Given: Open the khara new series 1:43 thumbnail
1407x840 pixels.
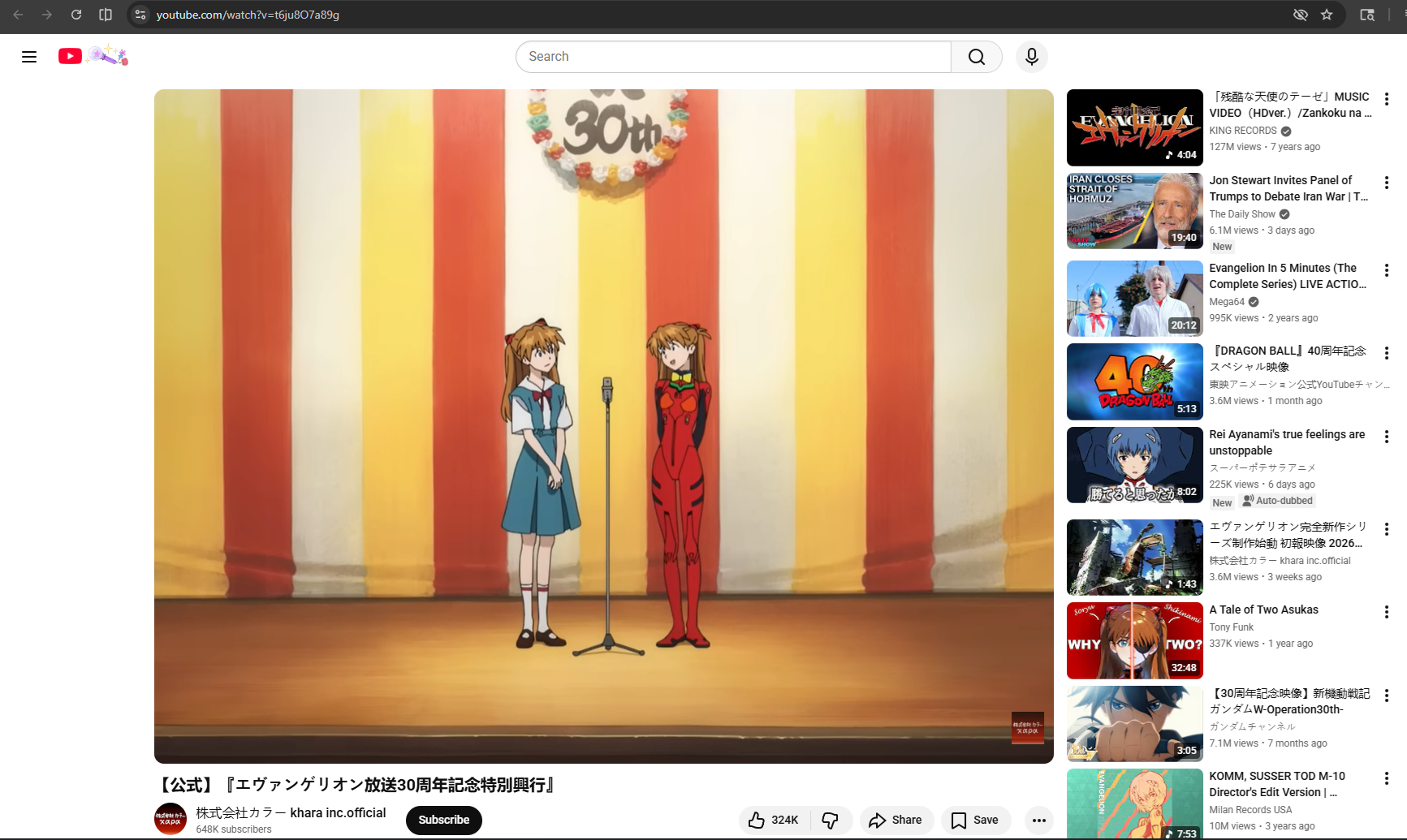Looking at the screenshot, I should [x=1135, y=558].
